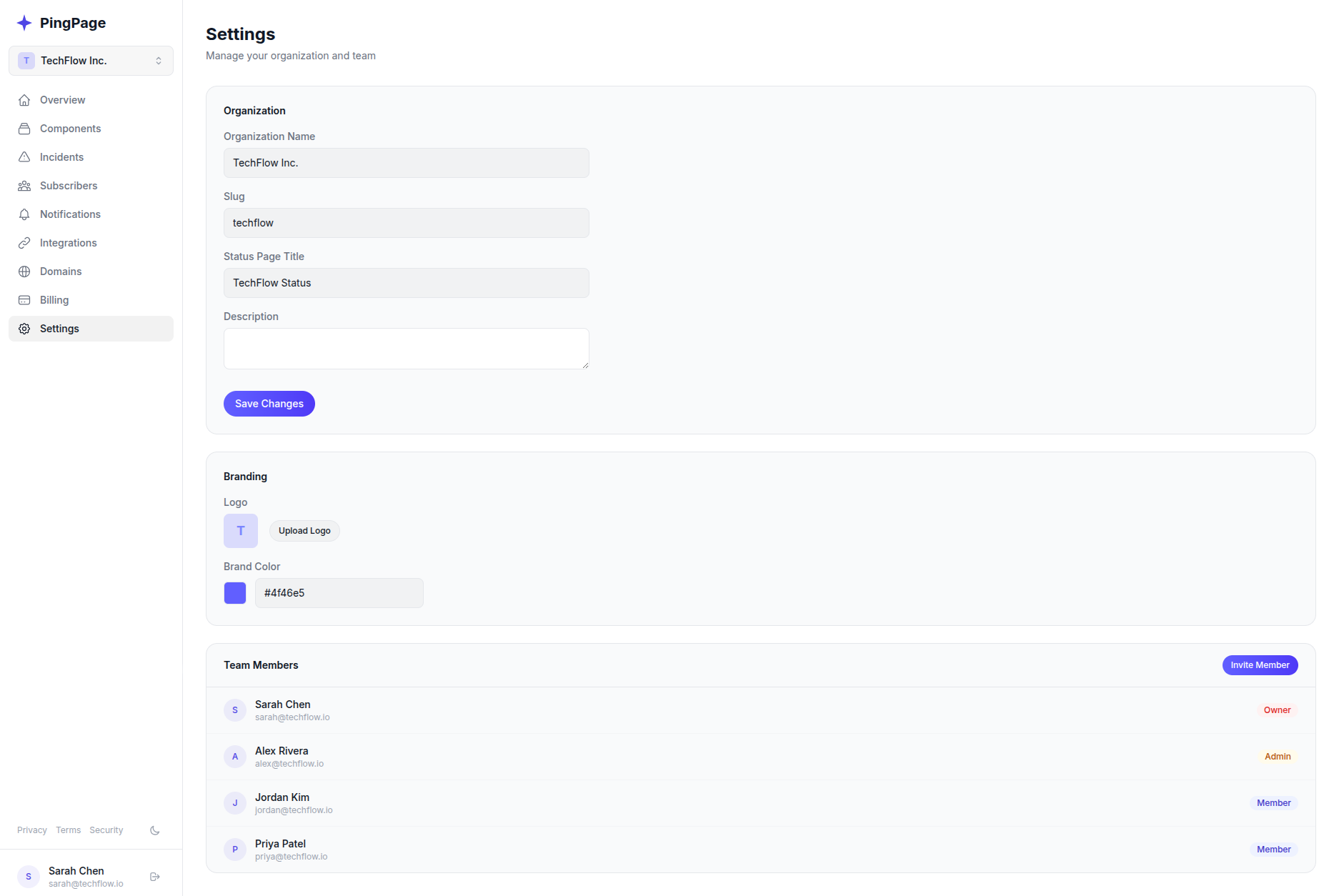
Task: Open the Terms link
Action: pos(69,830)
